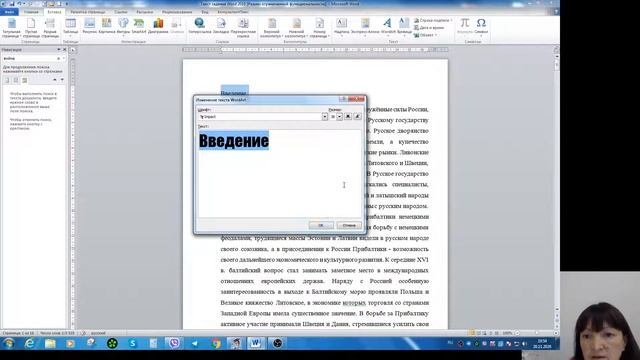
Task: Toggle bold in WordArt text dialog
Action: pos(348,117)
